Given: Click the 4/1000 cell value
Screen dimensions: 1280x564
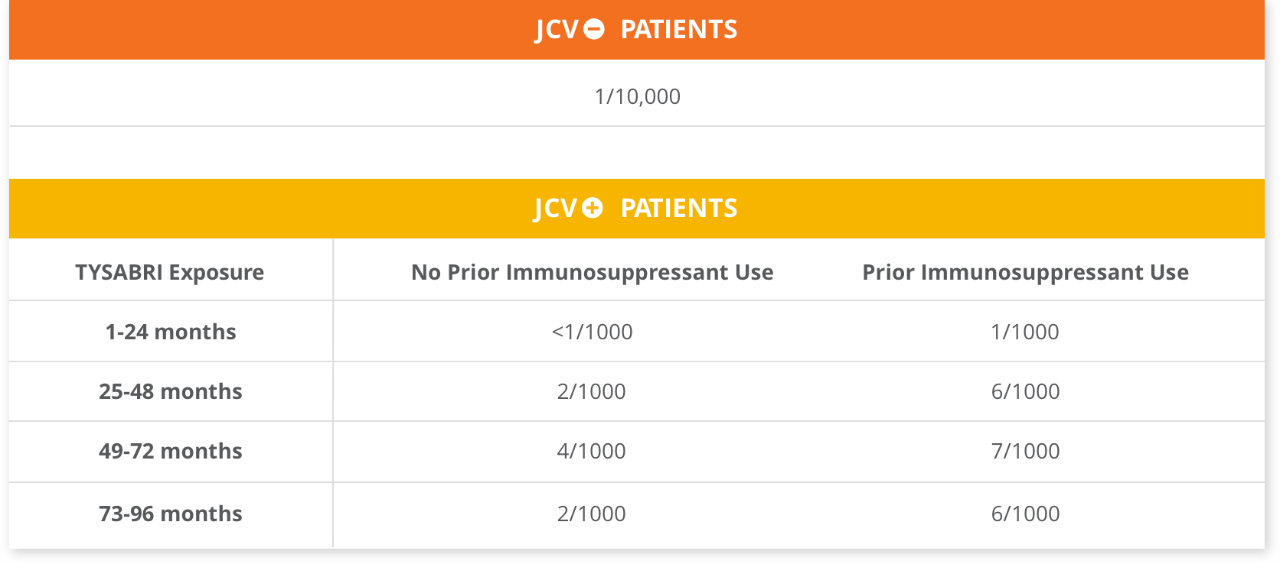Looking at the screenshot, I should [x=592, y=452].
